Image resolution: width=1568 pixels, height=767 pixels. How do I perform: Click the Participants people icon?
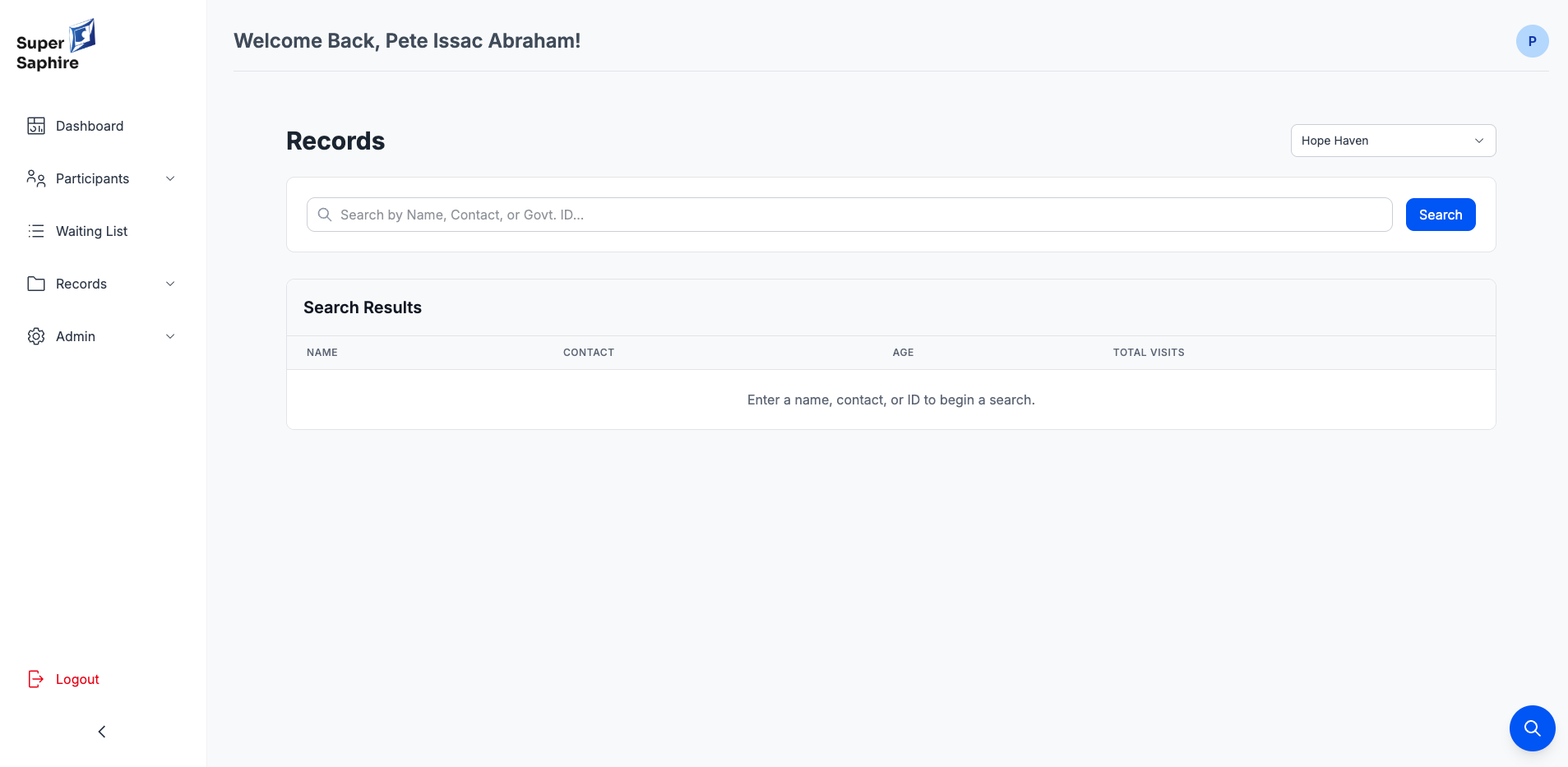36,178
